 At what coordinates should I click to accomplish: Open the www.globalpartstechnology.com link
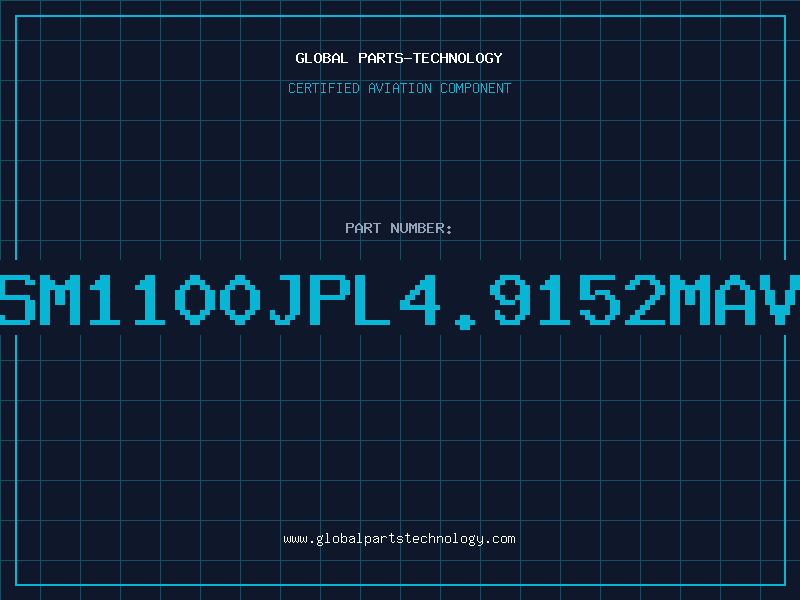pos(399,539)
